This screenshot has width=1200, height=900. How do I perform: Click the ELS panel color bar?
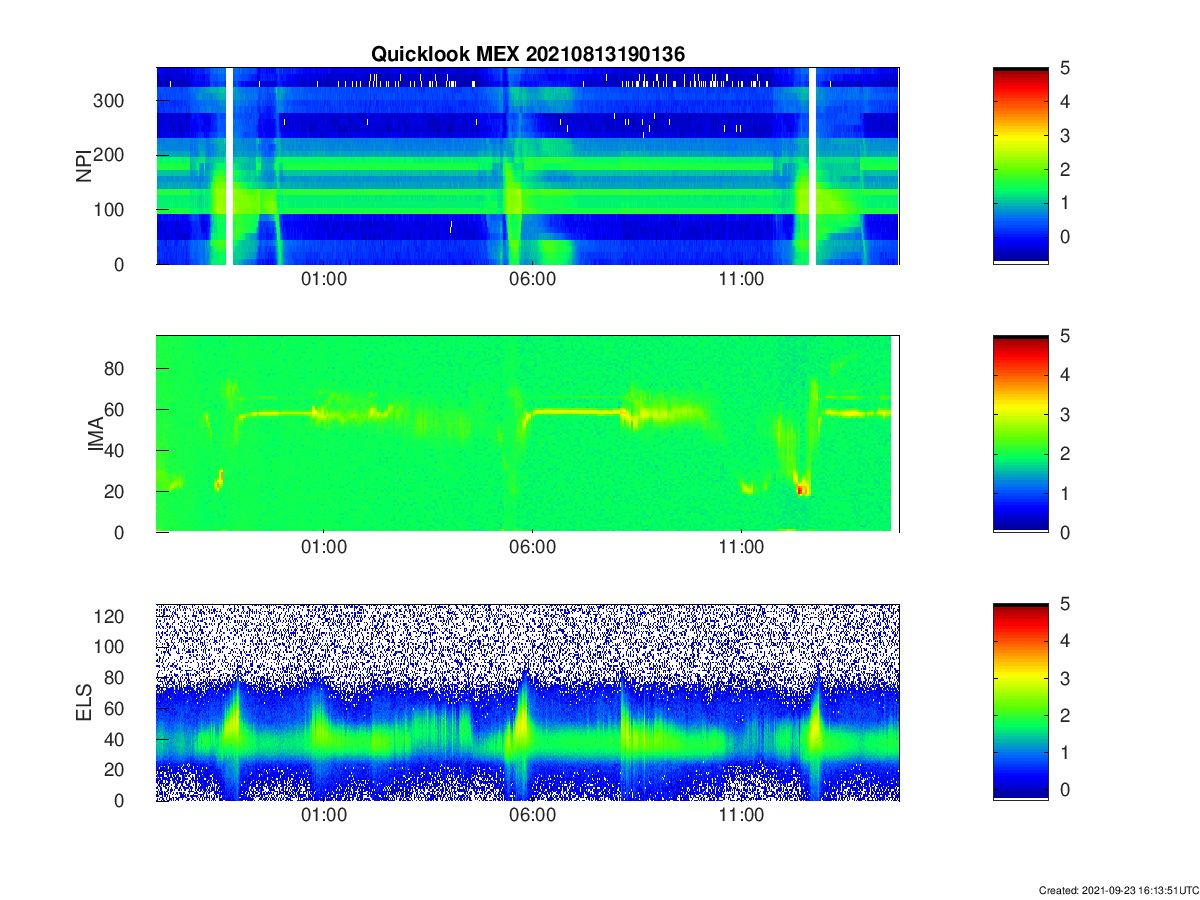(1021, 702)
